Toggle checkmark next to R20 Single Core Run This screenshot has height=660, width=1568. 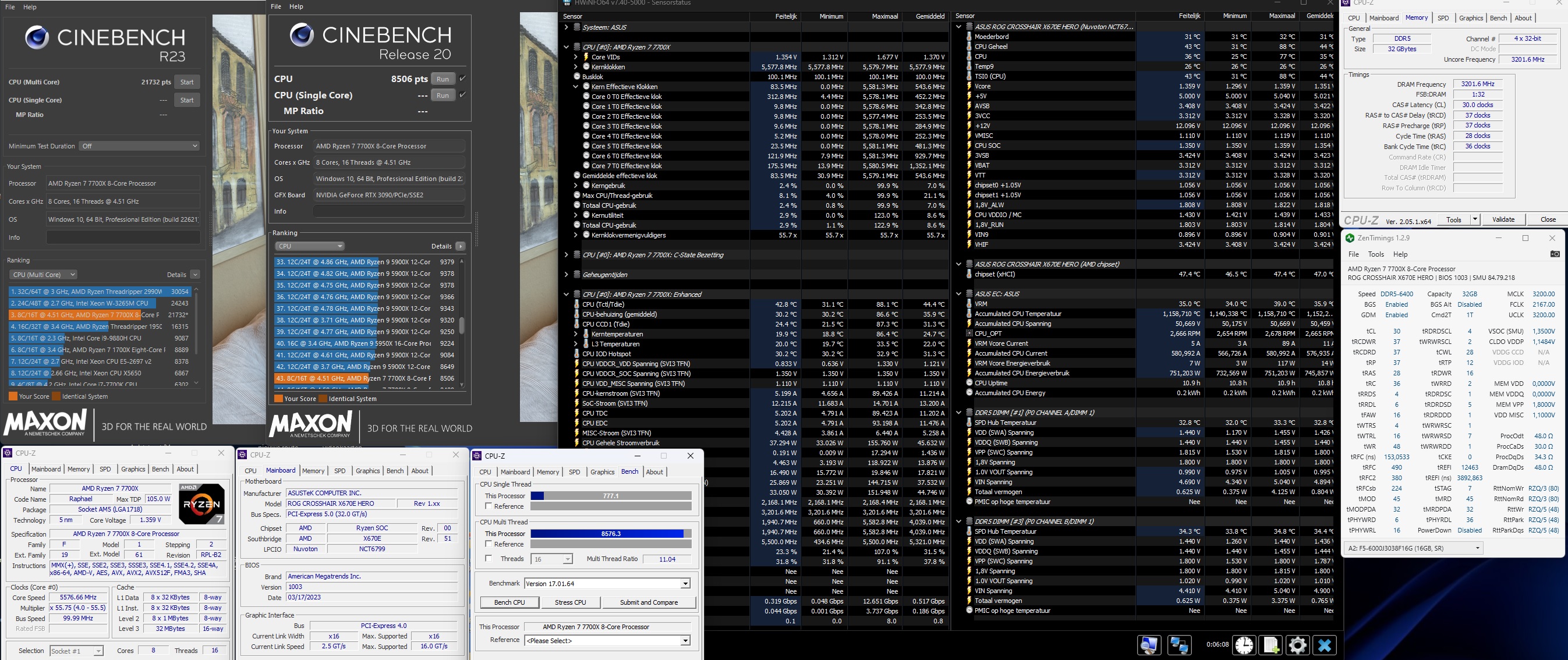(463, 95)
